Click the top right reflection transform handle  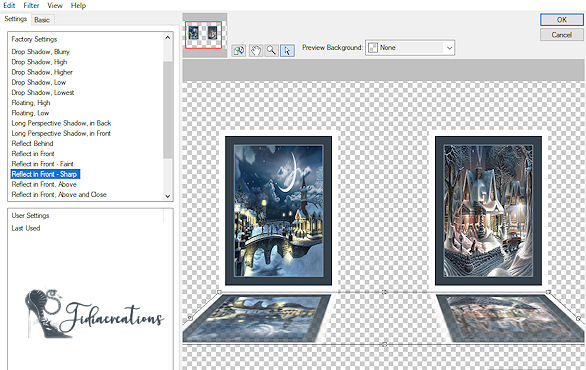coord(548,292)
